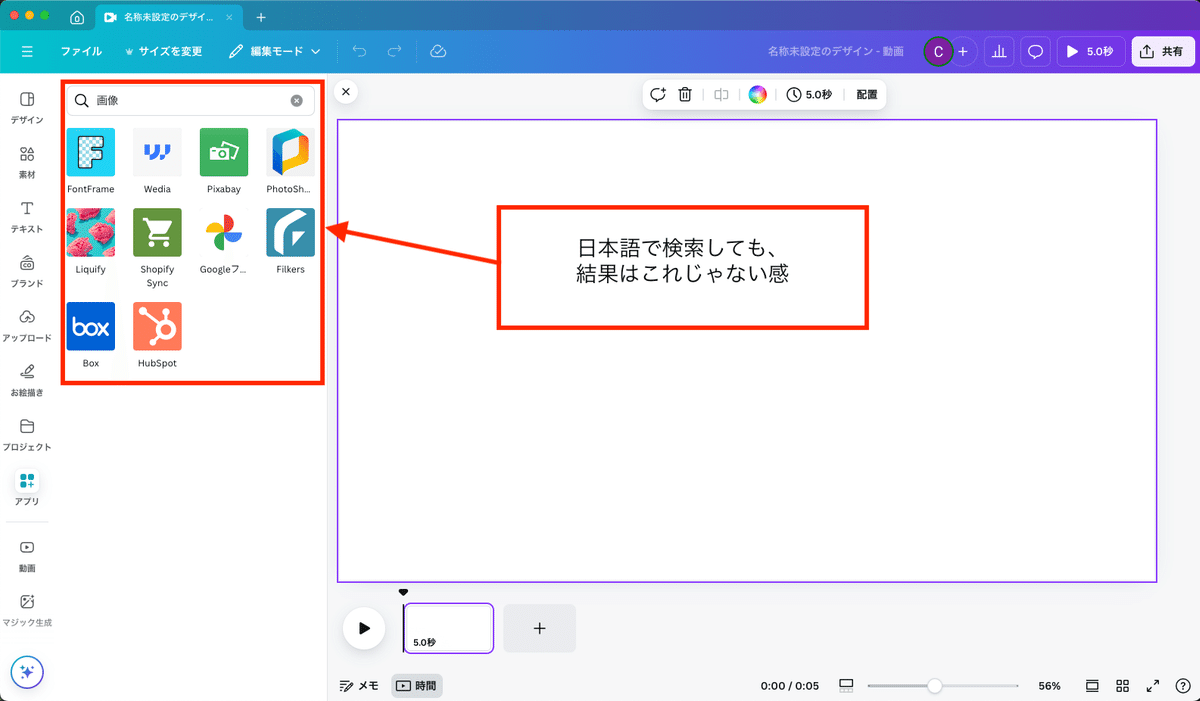Open the FontFrame app

pyautogui.click(x=90, y=152)
